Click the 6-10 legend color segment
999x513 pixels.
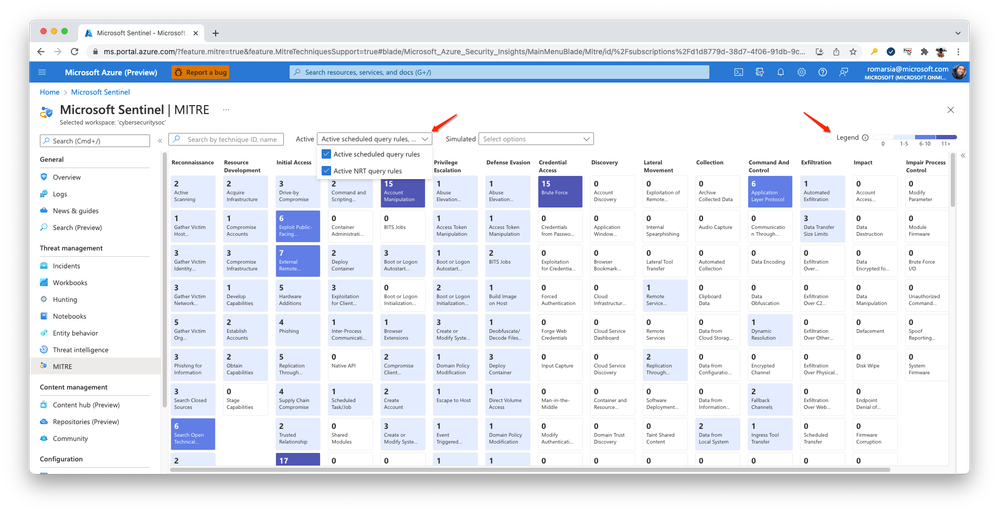(925, 137)
